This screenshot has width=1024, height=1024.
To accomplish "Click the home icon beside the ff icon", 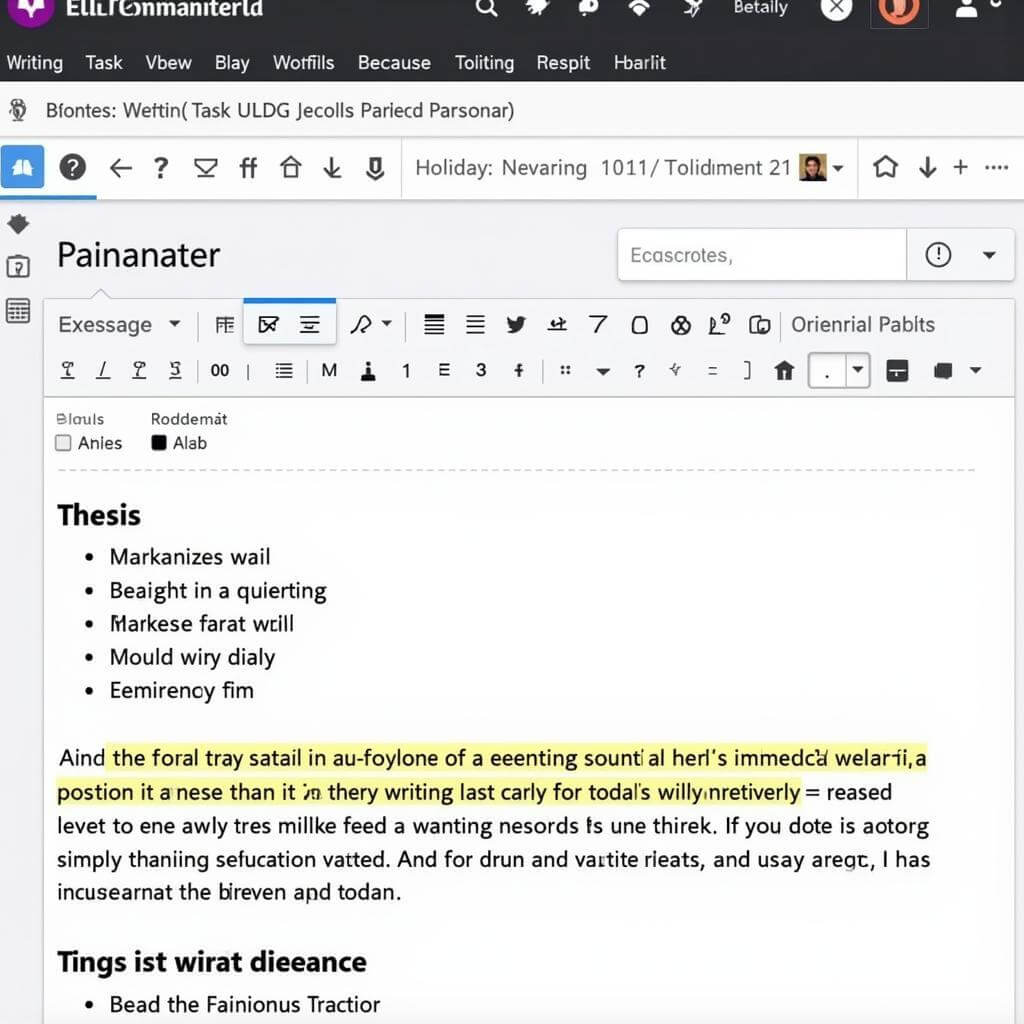I will (x=291, y=167).
